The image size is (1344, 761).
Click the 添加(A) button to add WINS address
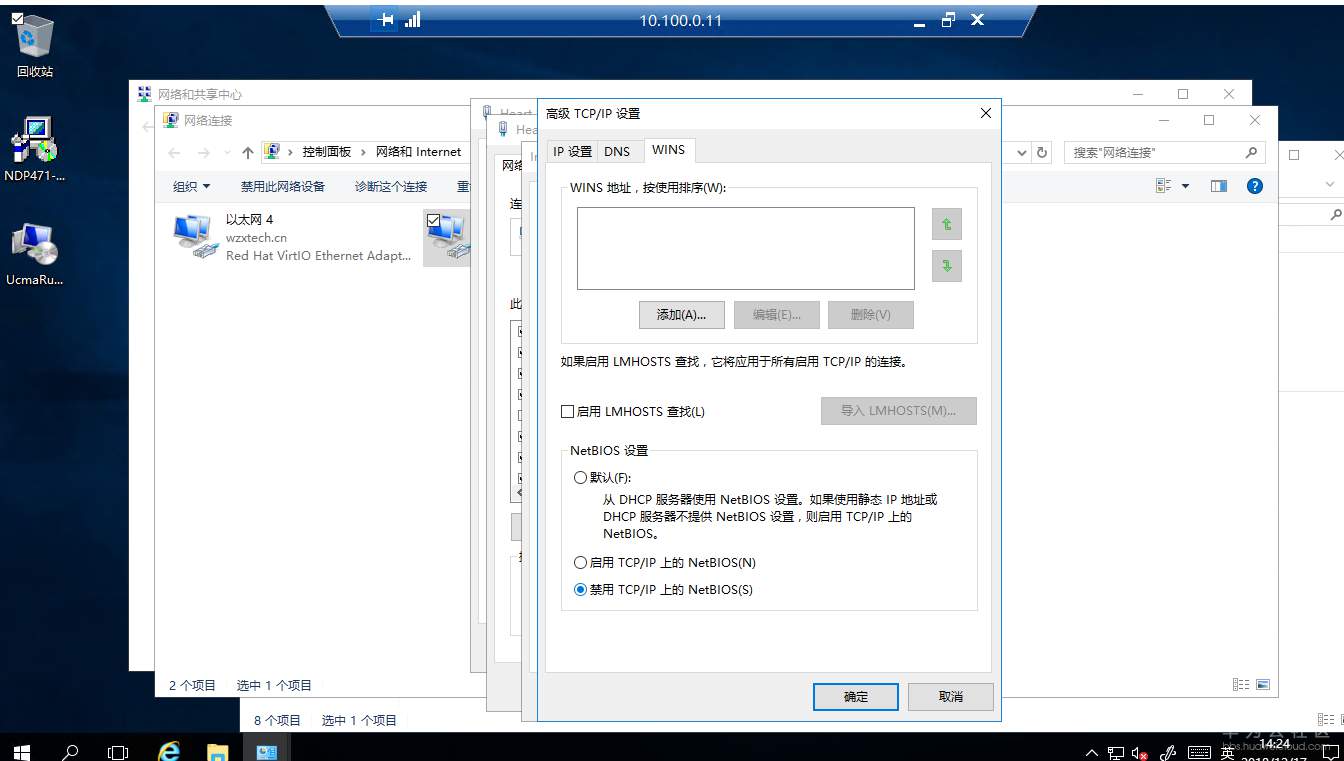pos(682,314)
